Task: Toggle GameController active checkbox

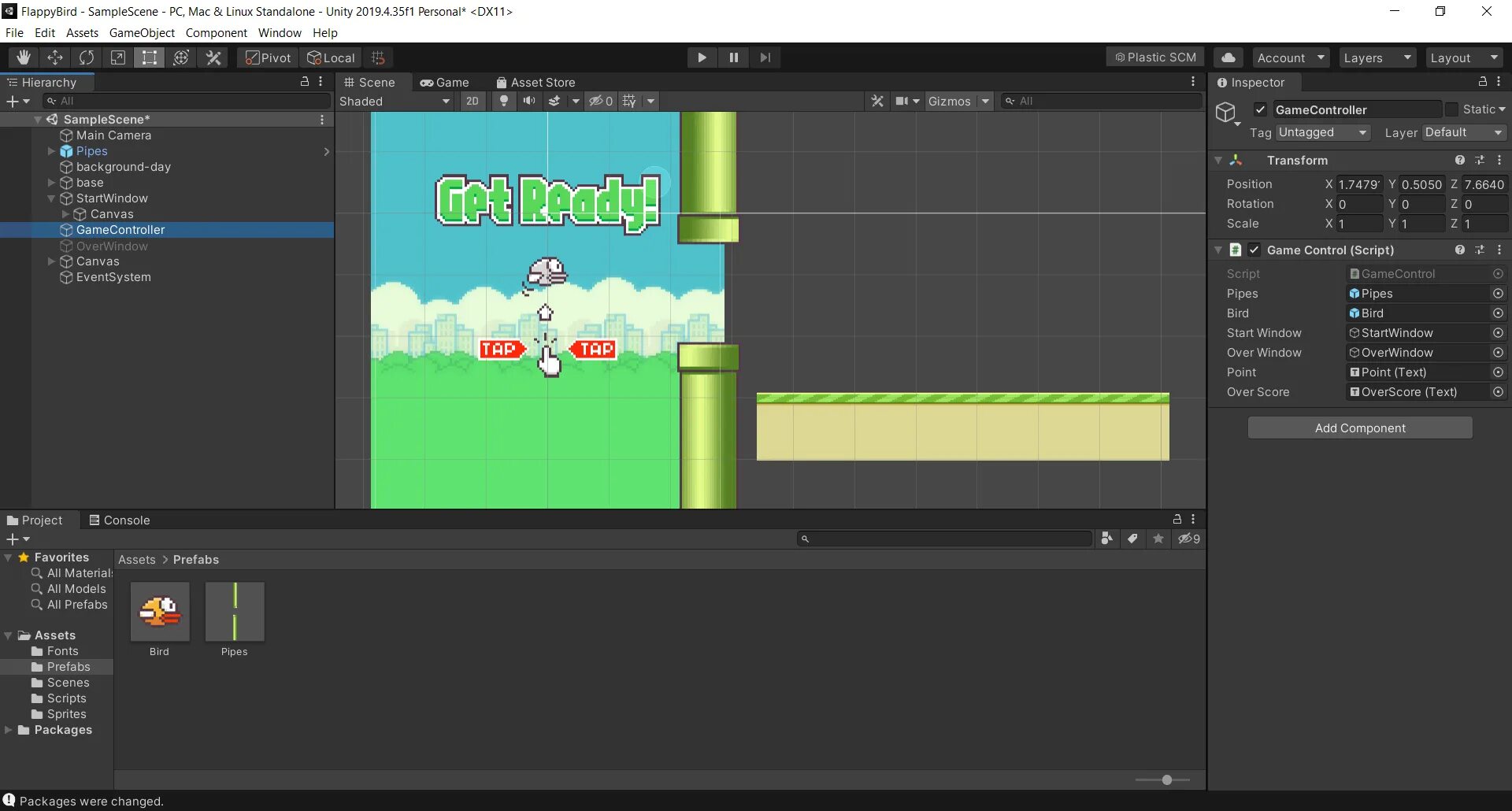Action: point(1261,109)
